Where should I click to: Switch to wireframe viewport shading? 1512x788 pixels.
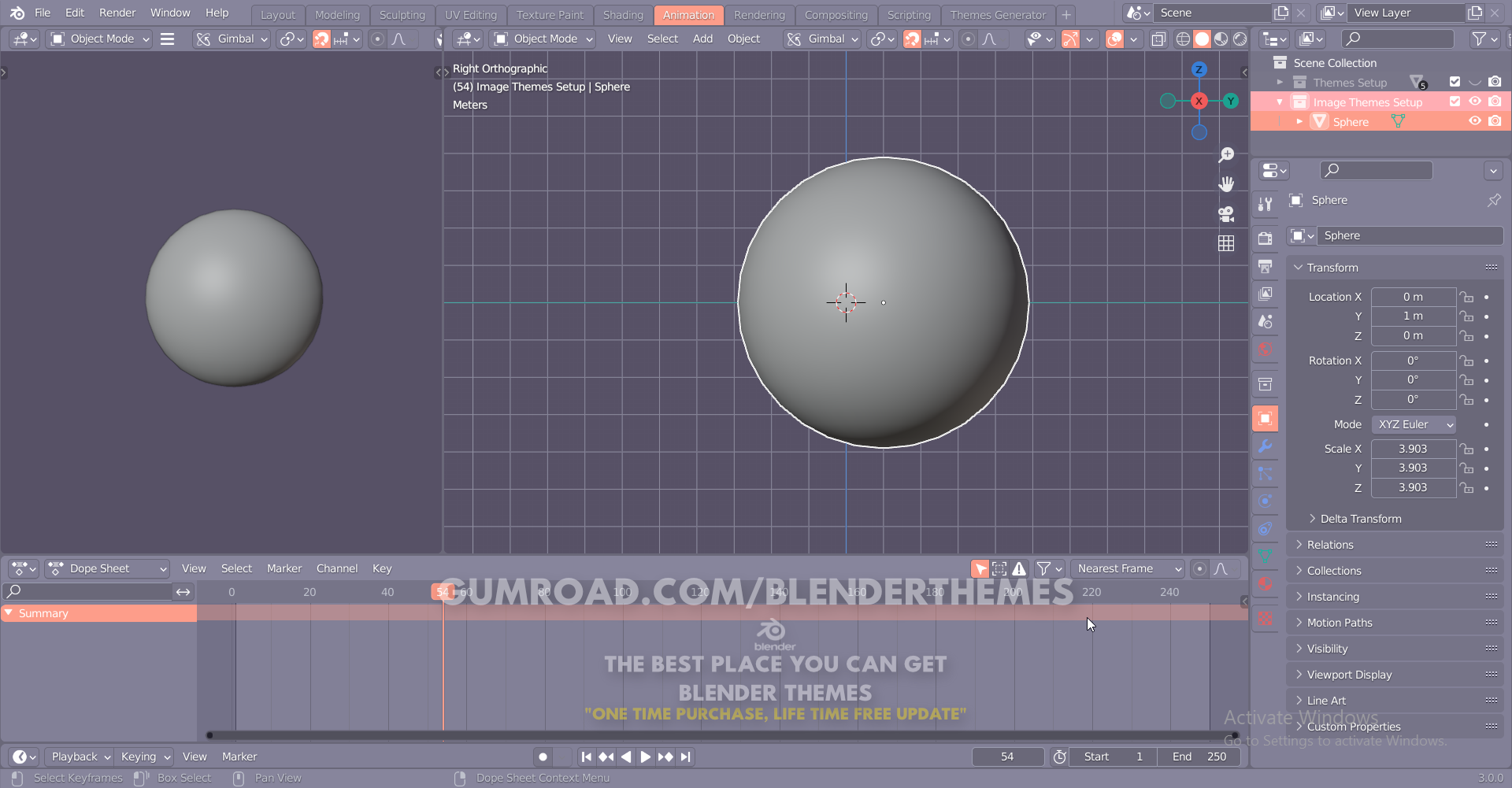coord(1183,39)
